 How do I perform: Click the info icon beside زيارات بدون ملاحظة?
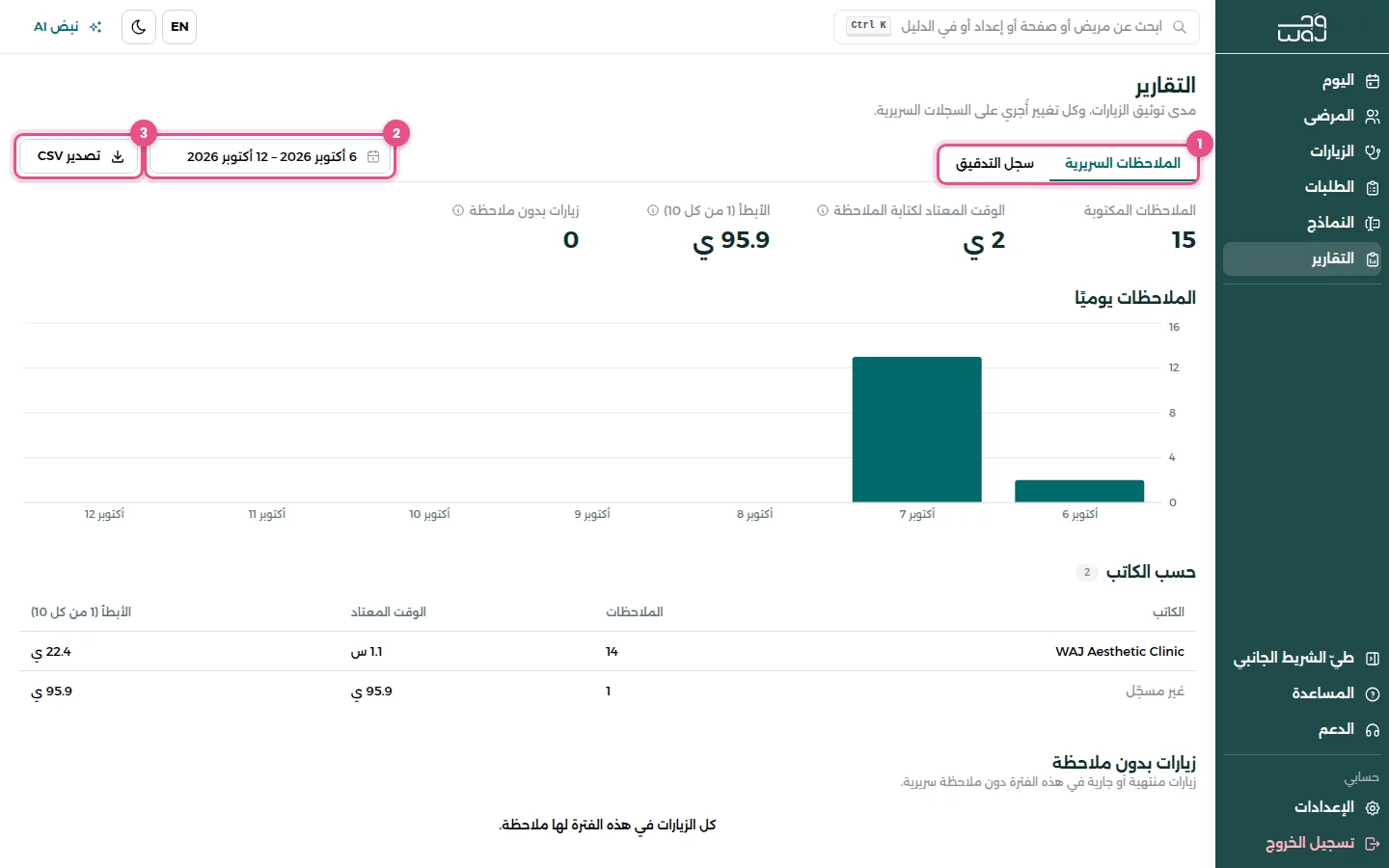[458, 210]
